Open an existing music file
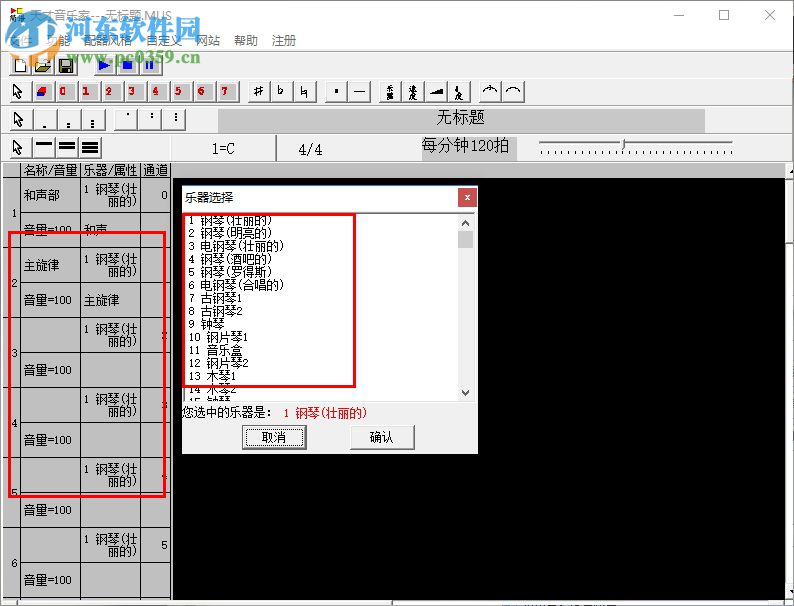The height and width of the screenshot is (606, 794). (x=43, y=66)
